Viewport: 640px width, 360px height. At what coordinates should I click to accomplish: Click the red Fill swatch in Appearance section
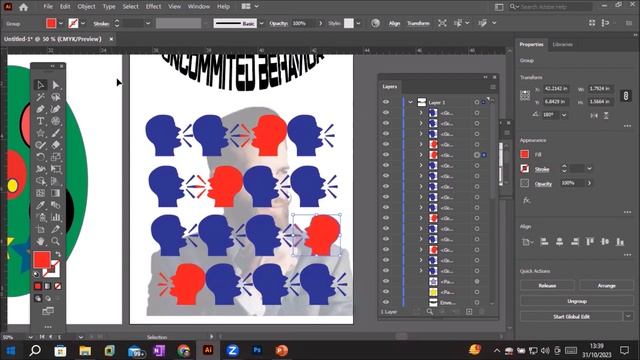click(524, 154)
